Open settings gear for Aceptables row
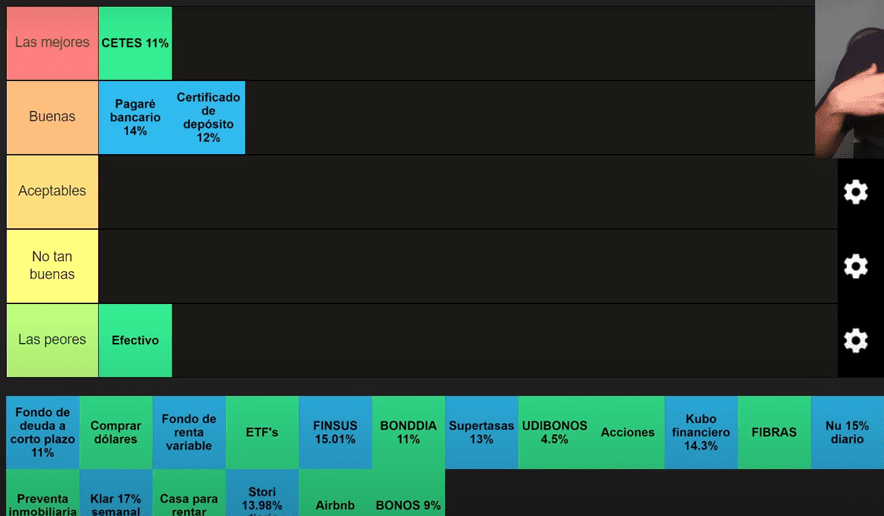Screen dimensions: 884x516 click(855, 192)
